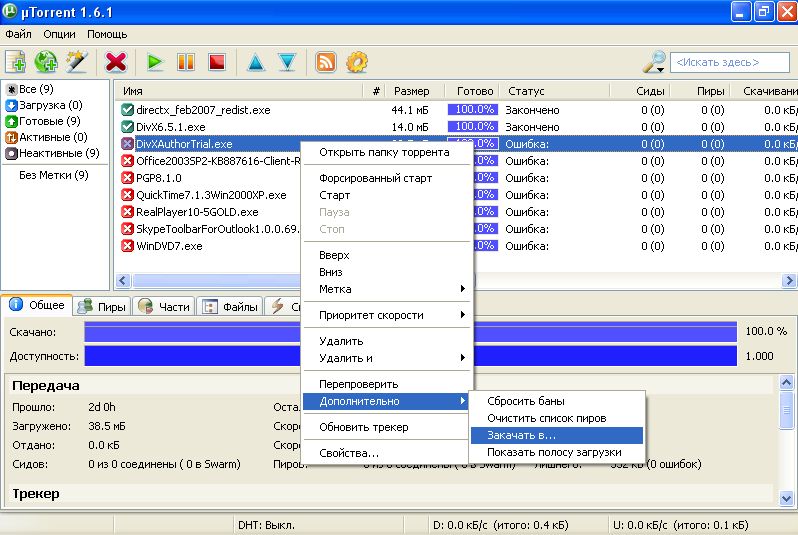Click the red X Remove toolbar icon
This screenshot has width=798, height=535.
point(116,62)
